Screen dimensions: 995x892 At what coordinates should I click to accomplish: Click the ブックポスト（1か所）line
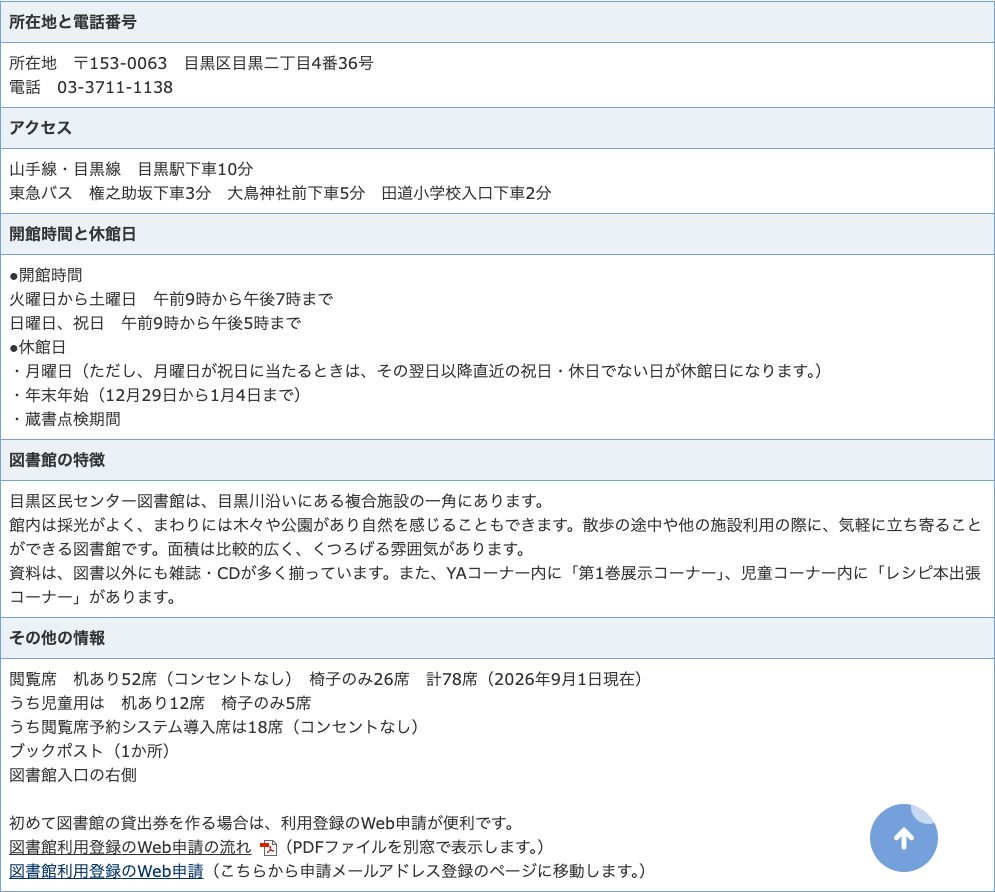click(89, 751)
